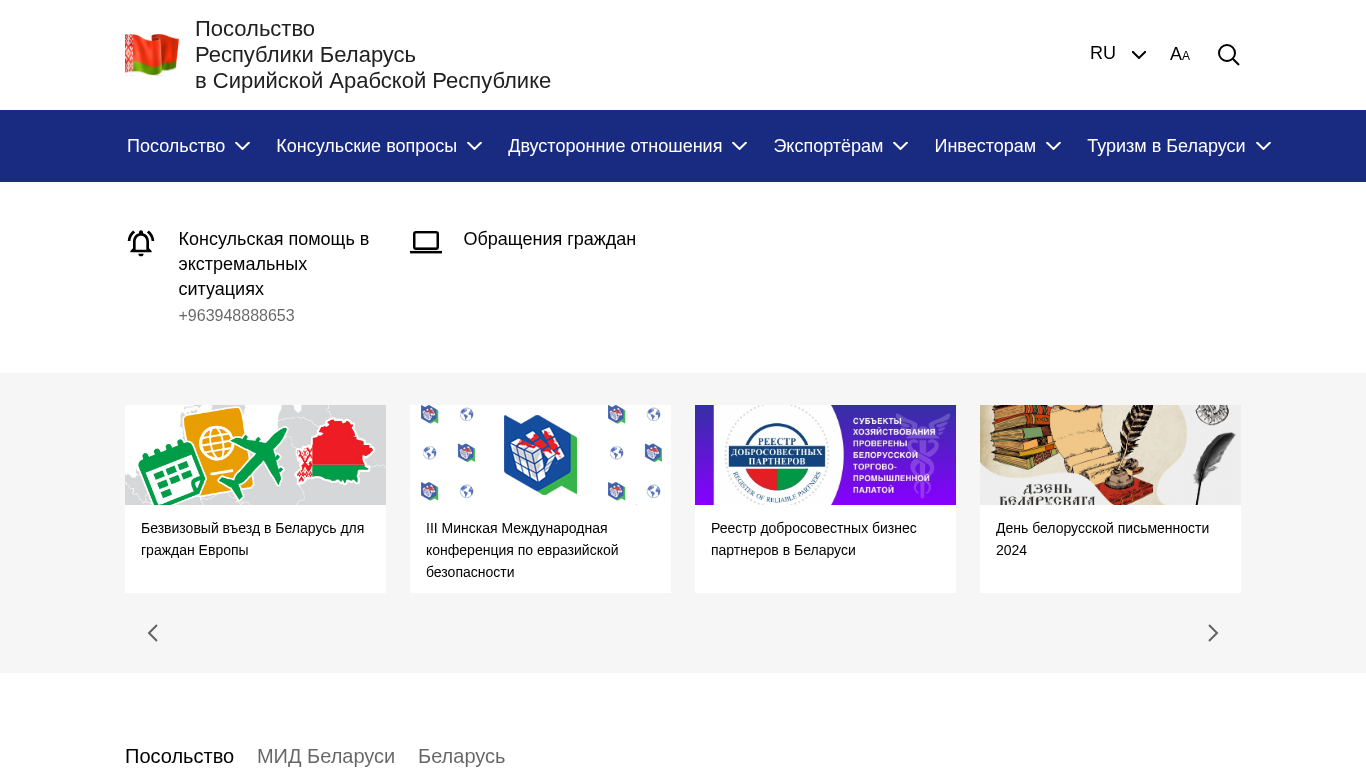The height and width of the screenshot is (768, 1366).
Task: Click the Minsk conference cube thumbnail
Action: tap(540, 455)
